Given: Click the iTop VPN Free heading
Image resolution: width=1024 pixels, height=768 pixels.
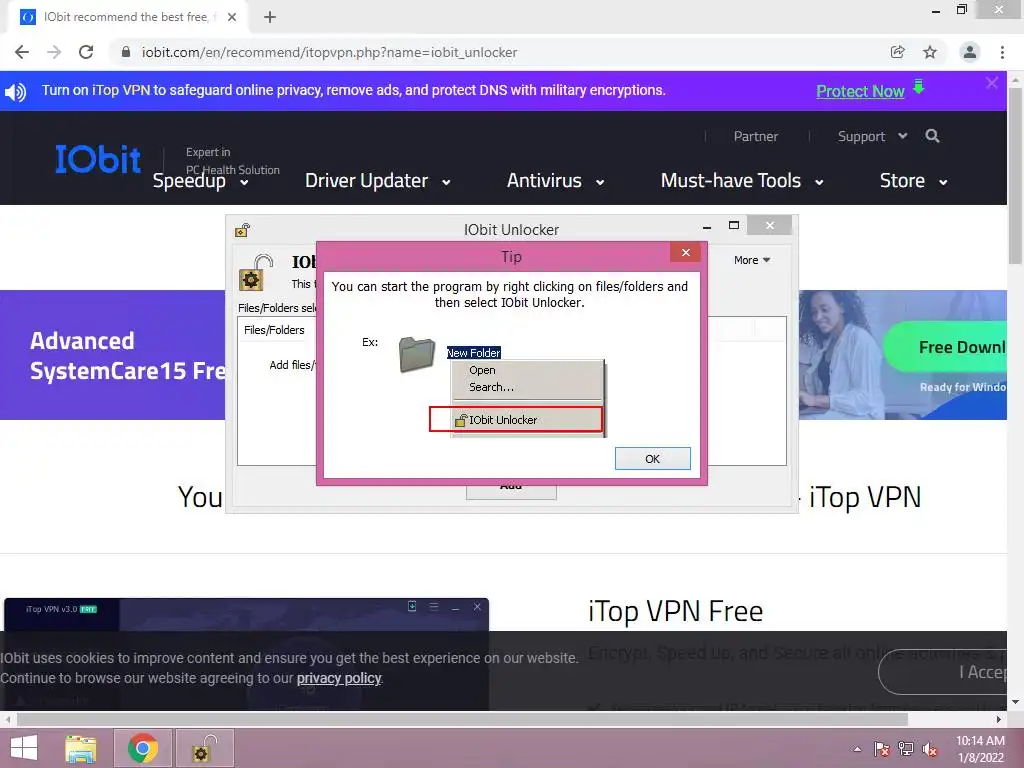Looking at the screenshot, I should pos(675,612).
